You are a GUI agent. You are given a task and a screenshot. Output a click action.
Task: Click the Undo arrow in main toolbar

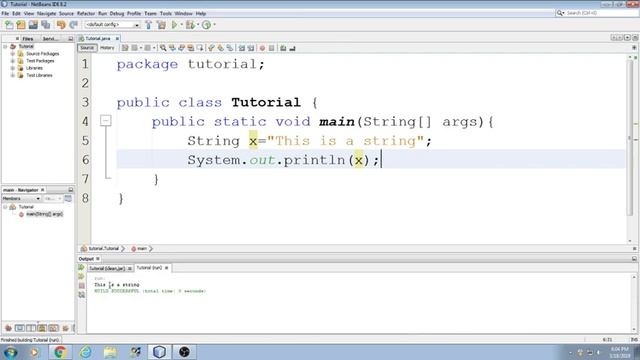point(61,25)
